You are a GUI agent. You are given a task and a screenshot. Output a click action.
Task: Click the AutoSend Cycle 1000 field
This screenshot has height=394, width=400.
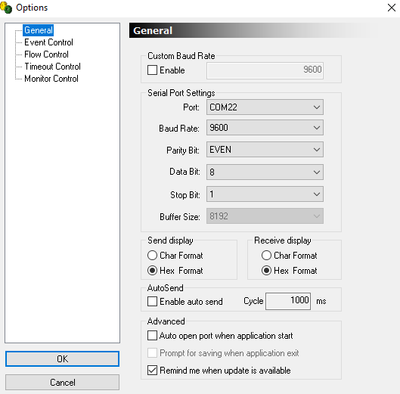click(288, 301)
